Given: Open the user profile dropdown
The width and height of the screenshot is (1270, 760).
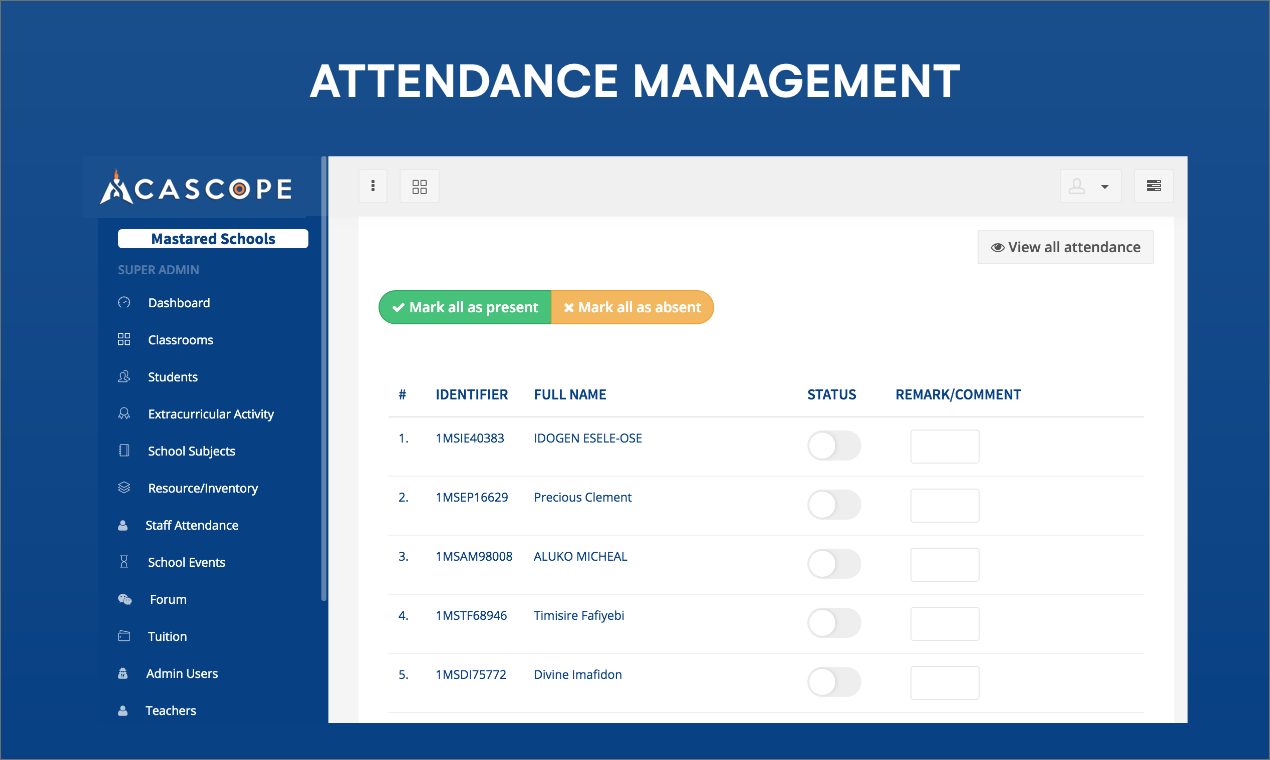Looking at the screenshot, I should point(1090,186).
